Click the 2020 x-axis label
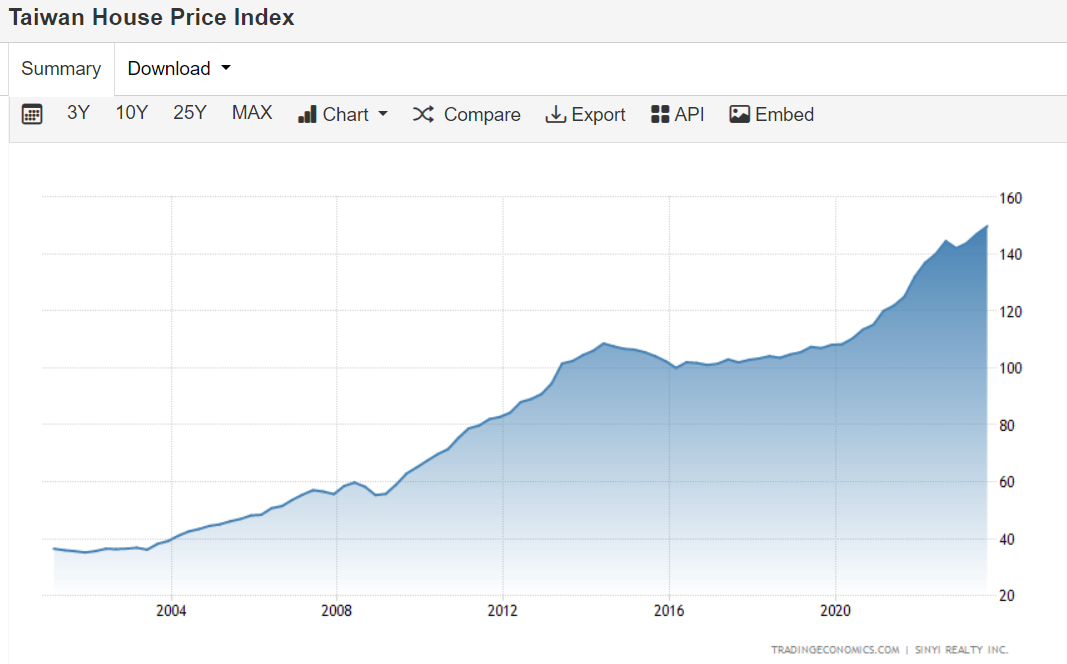The height and width of the screenshot is (664, 1067). pos(835,610)
